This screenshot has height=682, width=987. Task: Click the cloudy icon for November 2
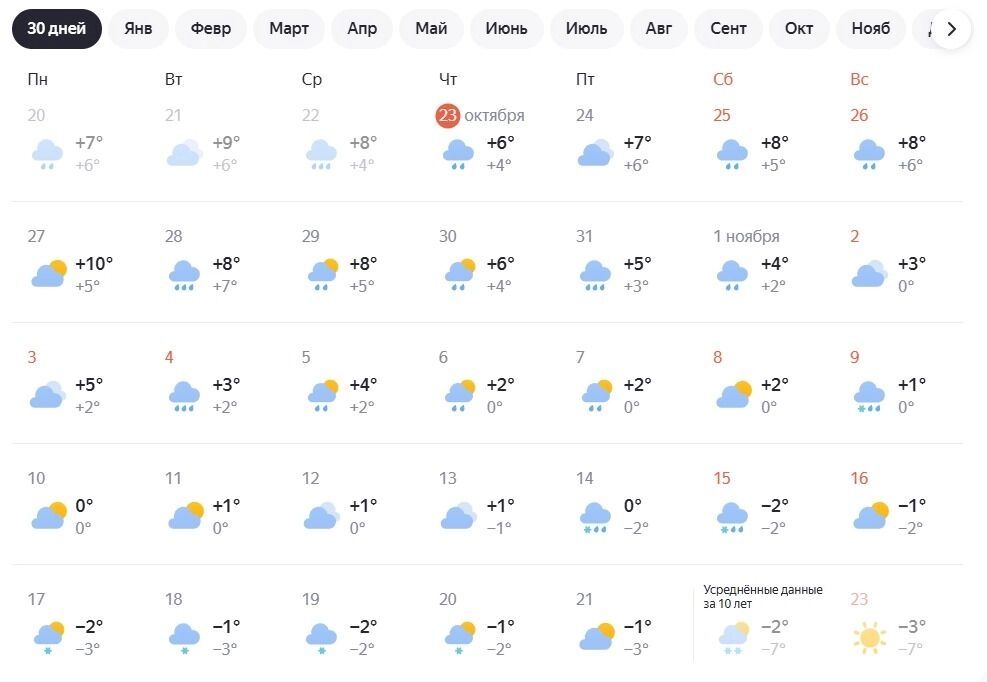(x=869, y=274)
